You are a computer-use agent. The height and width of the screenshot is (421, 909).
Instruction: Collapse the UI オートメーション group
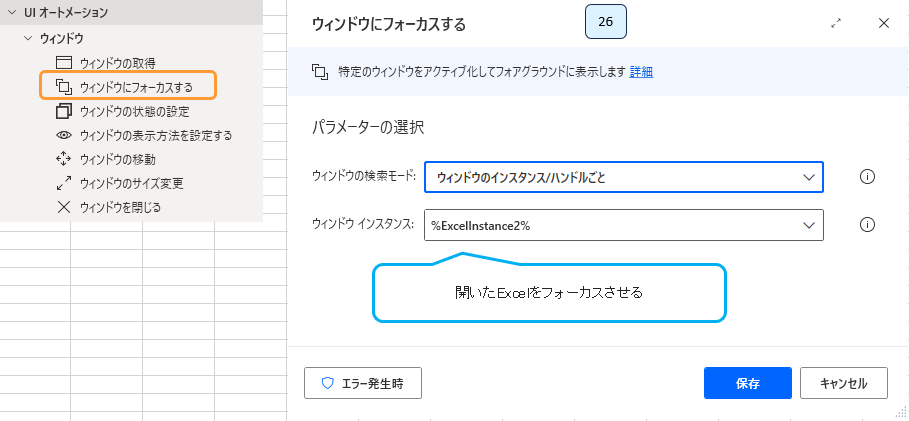pyautogui.click(x=12, y=13)
